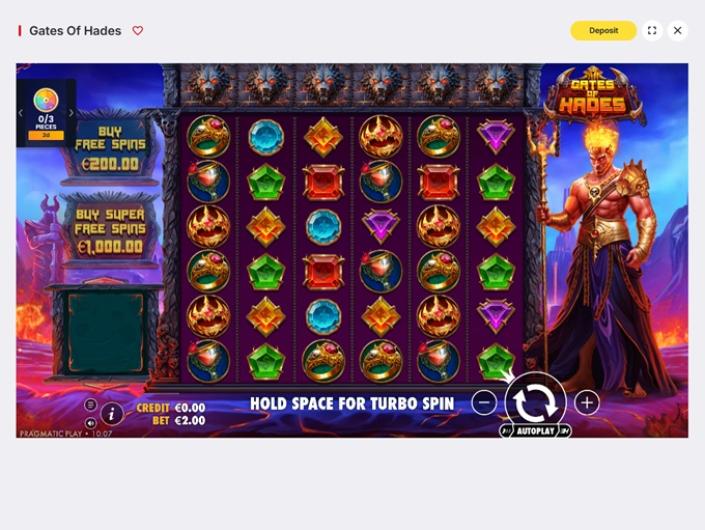Screen dimensions: 705x530
Task: Click the yellow Deposit button
Action: pos(603,31)
